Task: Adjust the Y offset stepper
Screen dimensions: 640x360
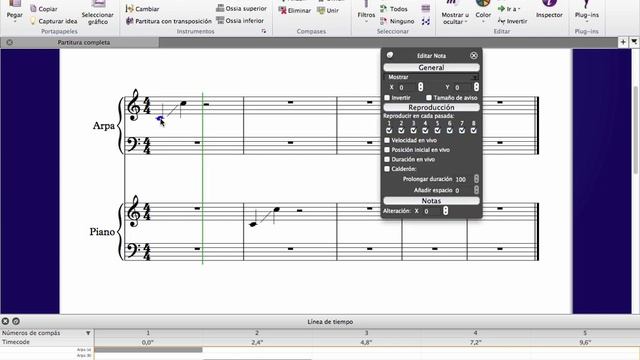Action: pos(476,87)
